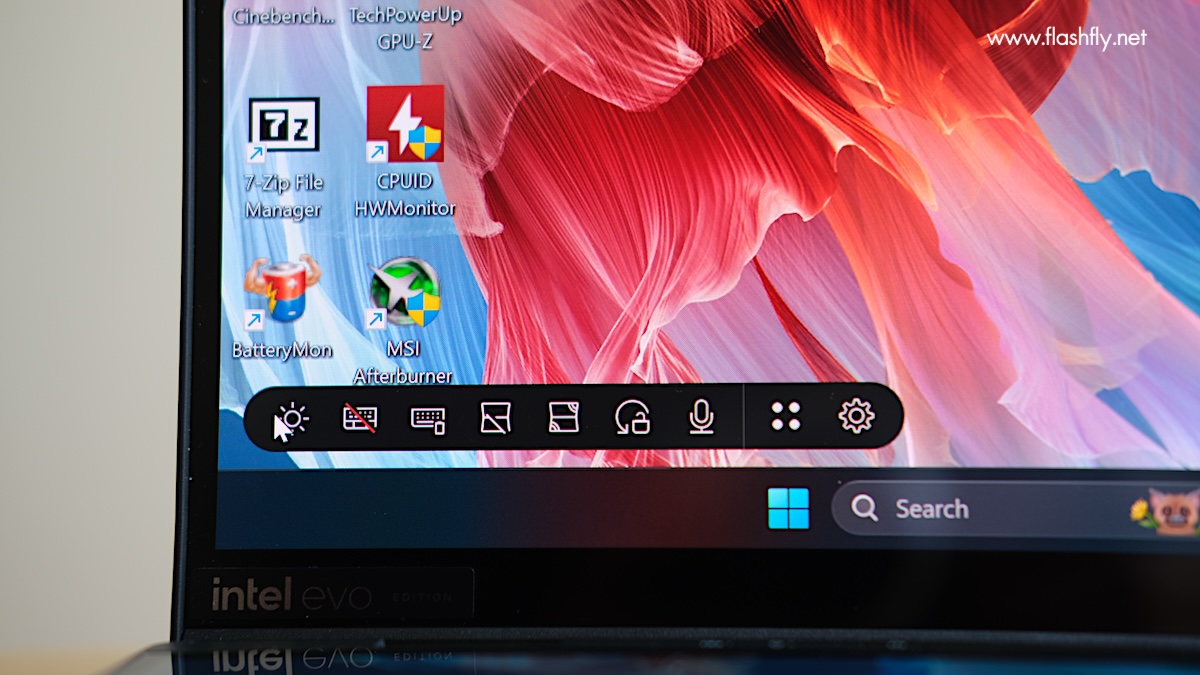Click the magnifier icon in taskbar search

coord(864,509)
